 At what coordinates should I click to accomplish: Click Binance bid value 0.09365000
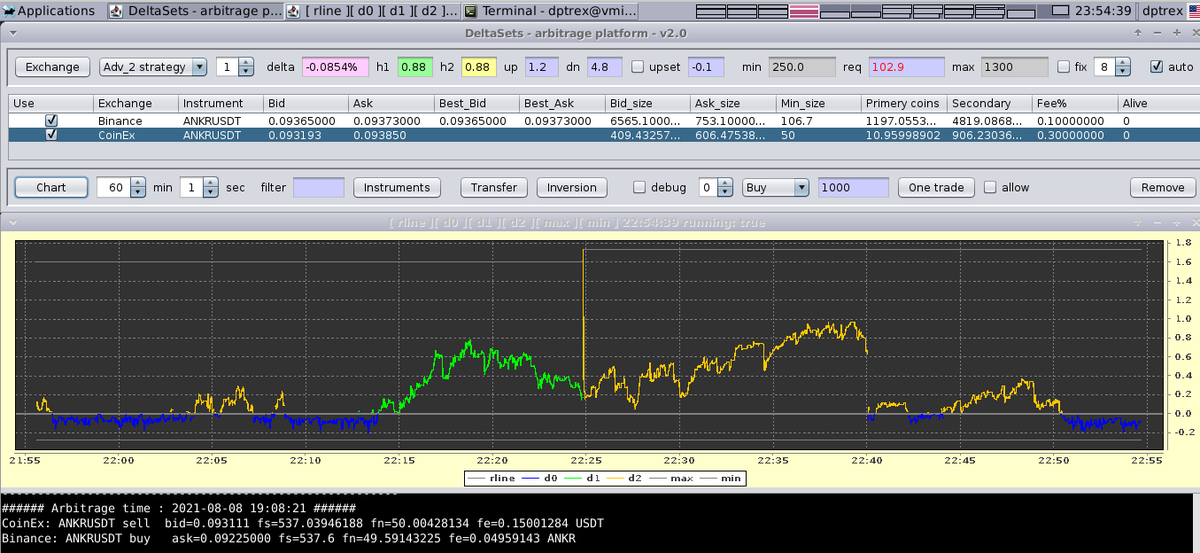click(x=307, y=120)
